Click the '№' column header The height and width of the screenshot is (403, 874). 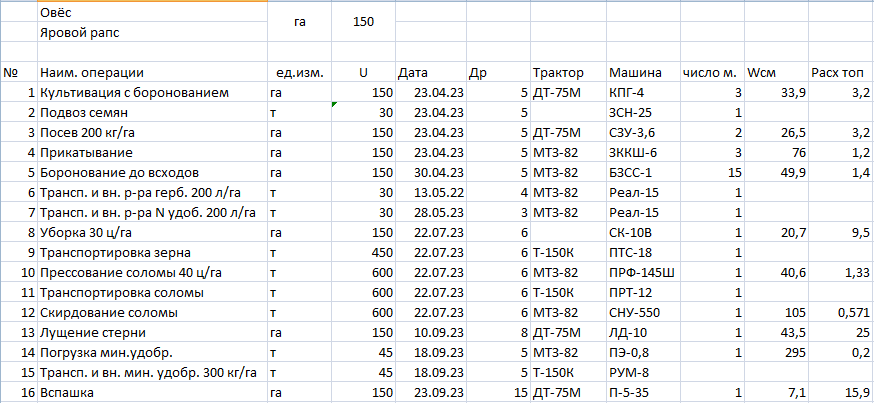coord(18,72)
